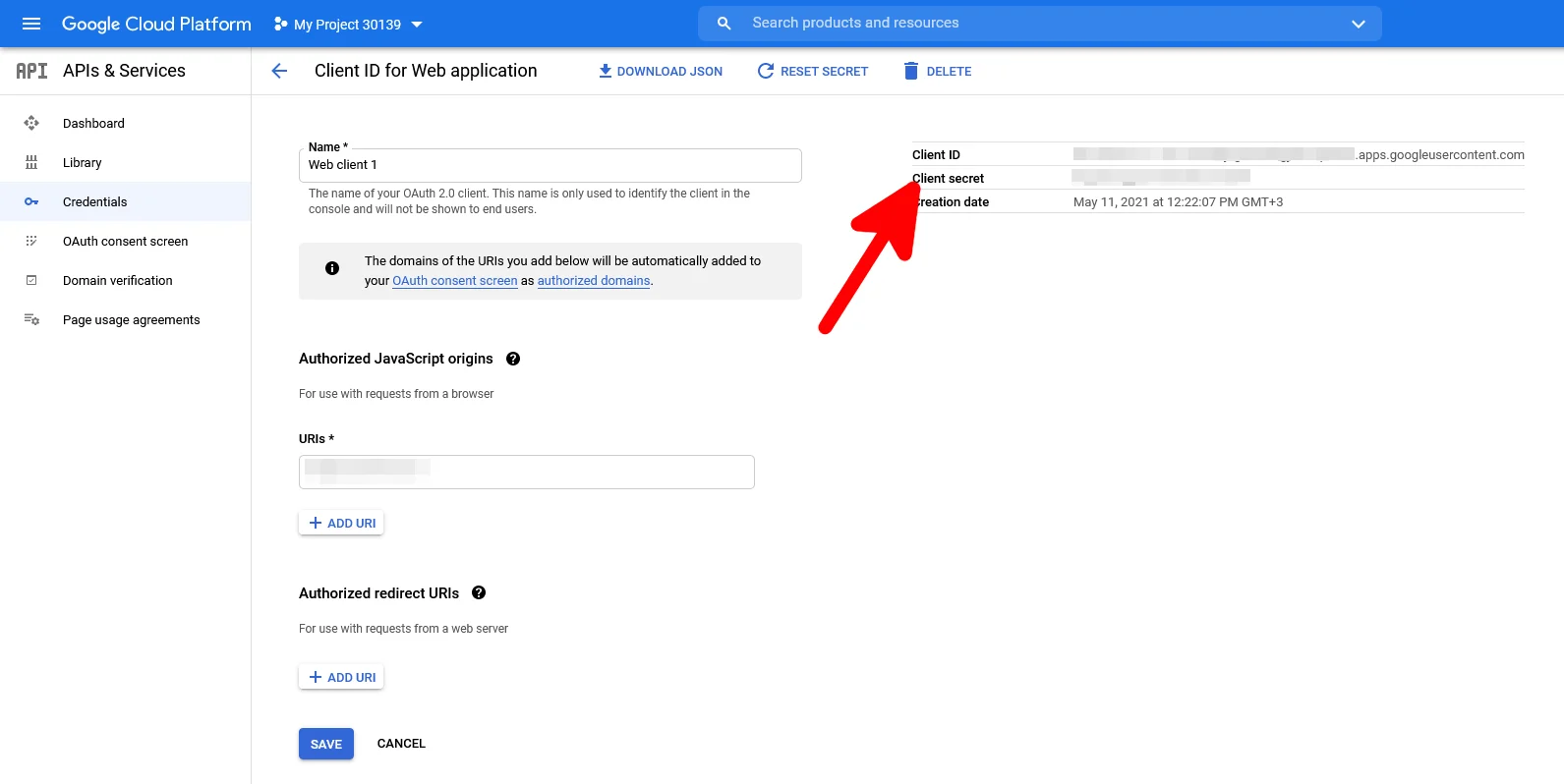
Task: Click the Credentials key icon
Action: click(x=31, y=201)
